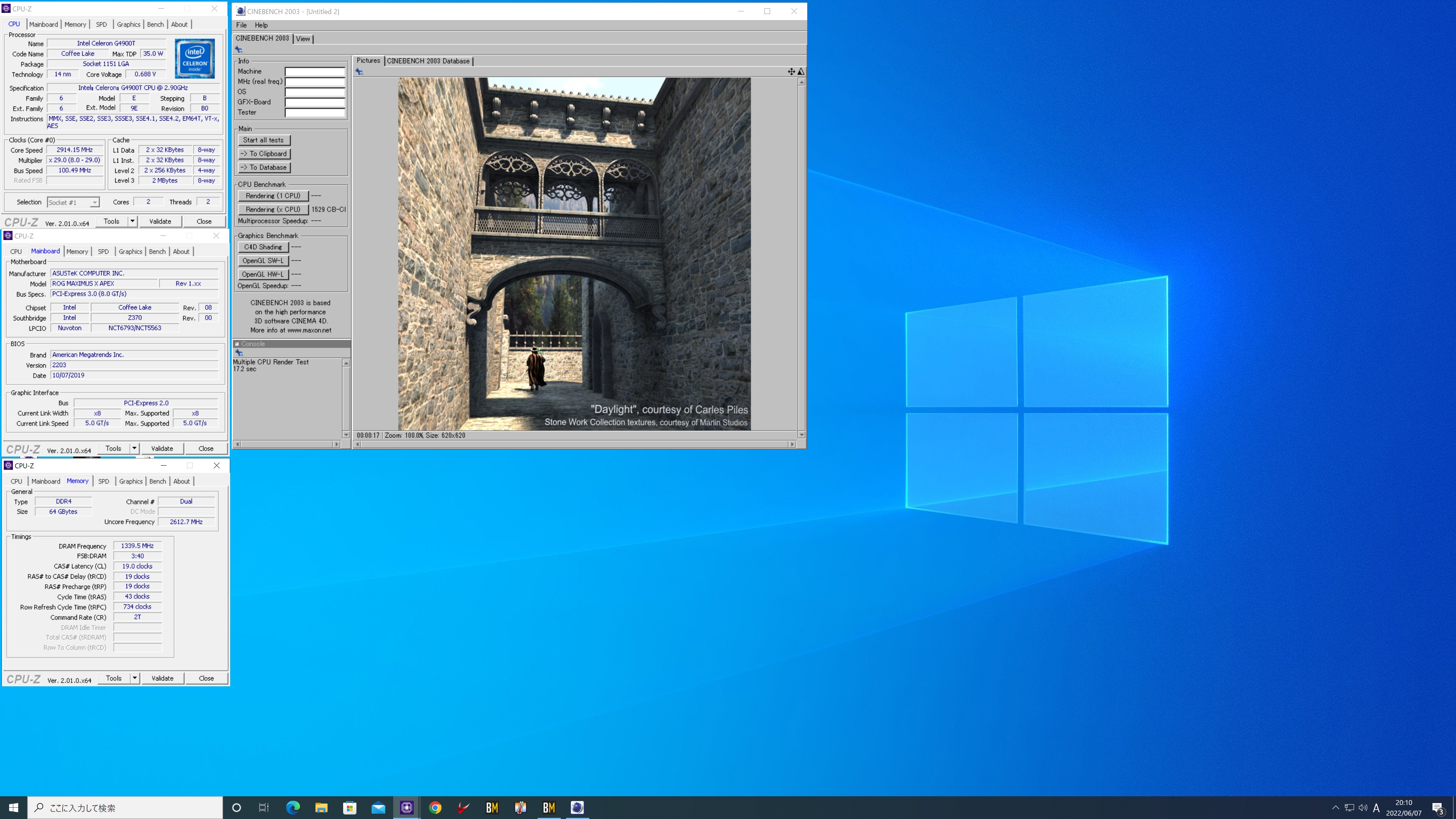Launch Google Chrome from the taskbar
1456x819 pixels.
click(435, 808)
